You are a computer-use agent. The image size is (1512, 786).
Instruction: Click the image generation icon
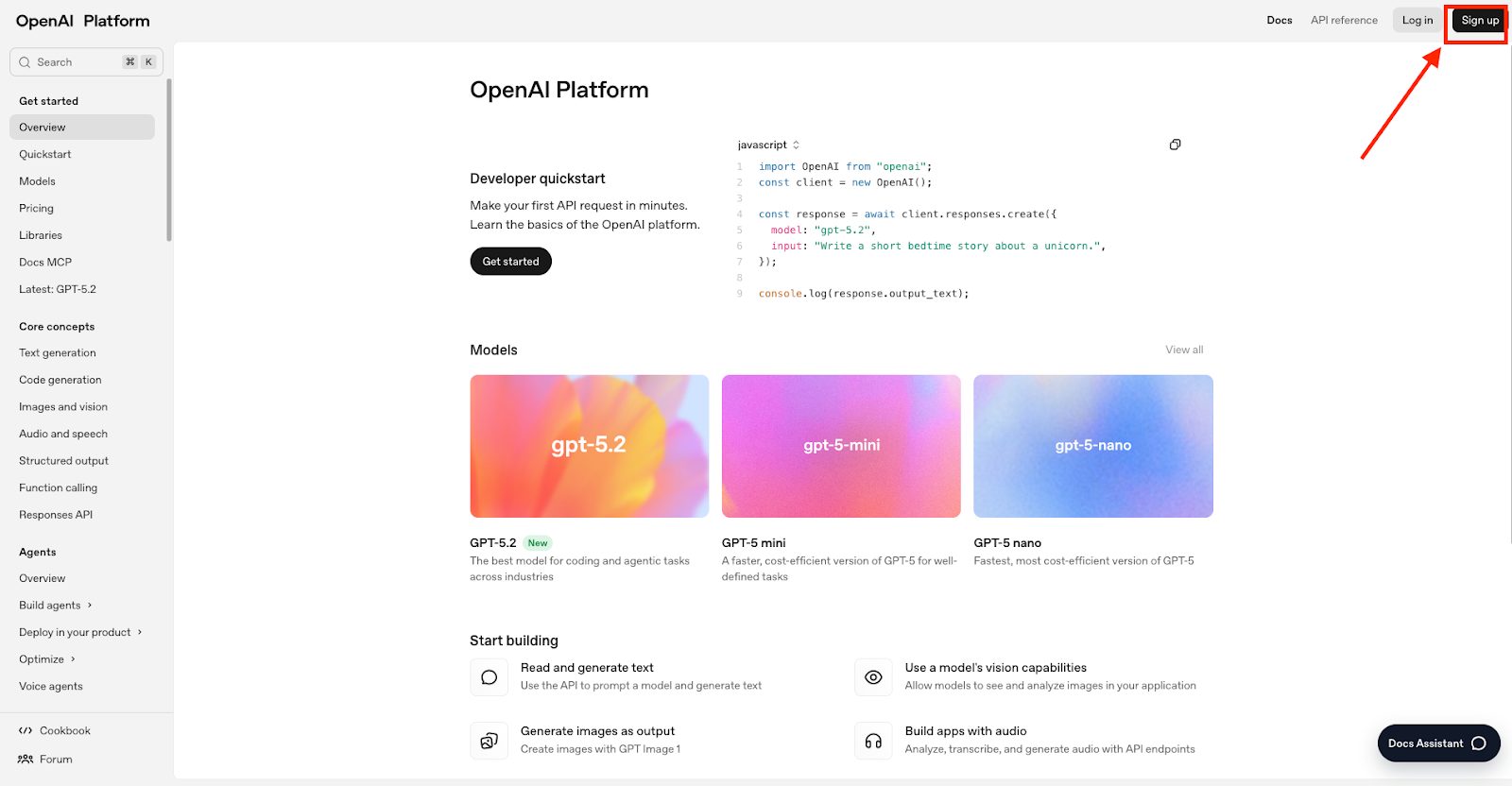click(x=489, y=741)
